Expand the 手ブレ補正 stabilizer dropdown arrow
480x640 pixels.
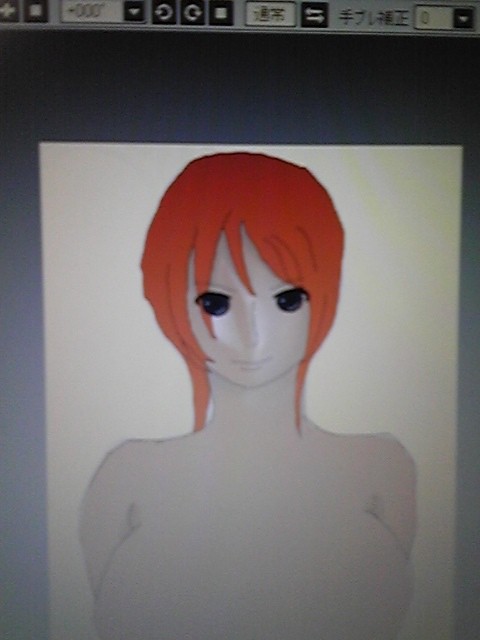(x=464, y=18)
